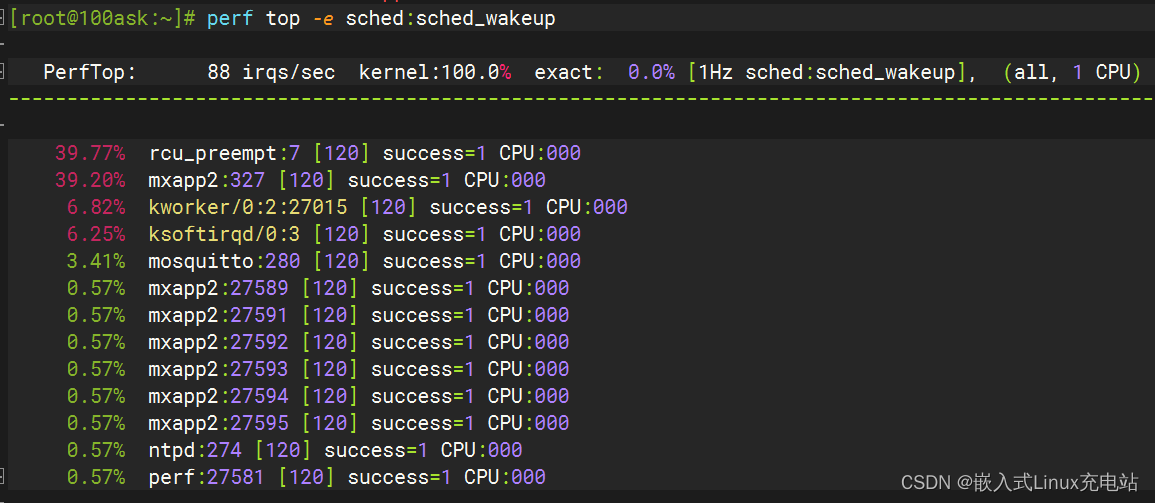Click "CPU:000" in the perf:27581 row
Screen dimensions: 1155x503
click(x=505, y=477)
